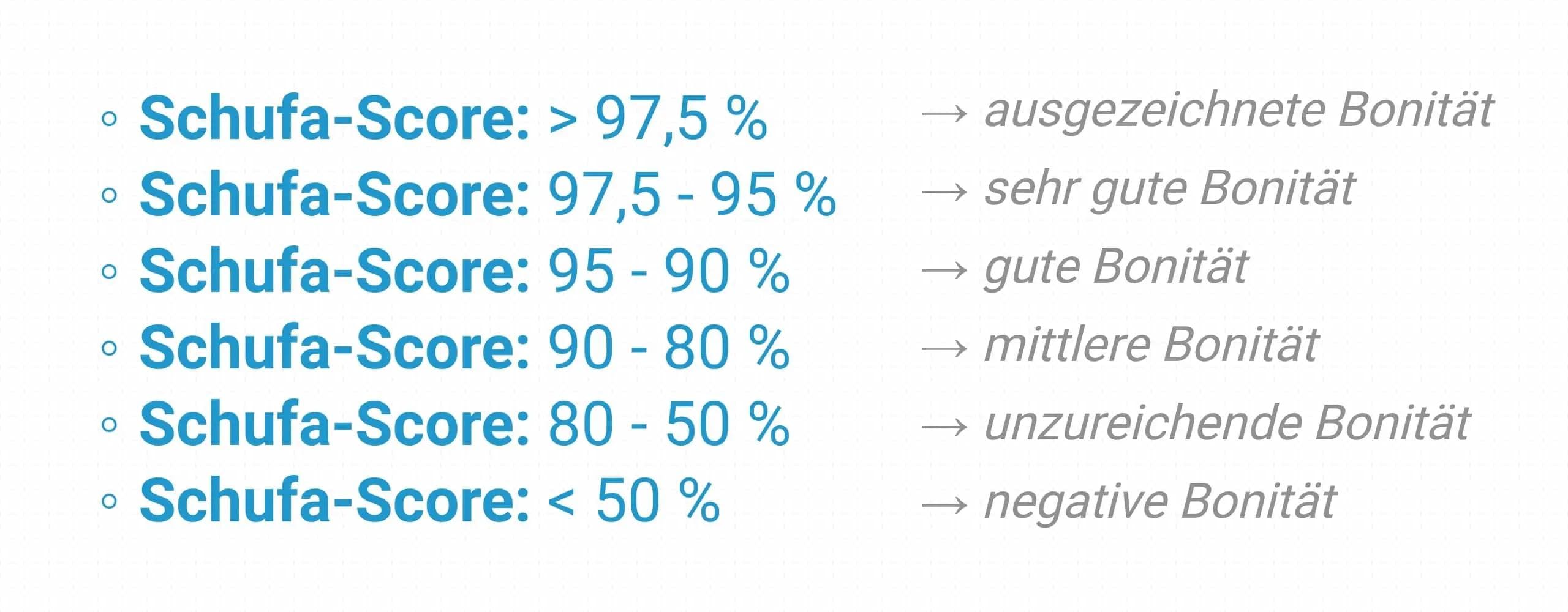Click the "mittlere Bonität" text
1568x612 pixels.
[1151, 346]
